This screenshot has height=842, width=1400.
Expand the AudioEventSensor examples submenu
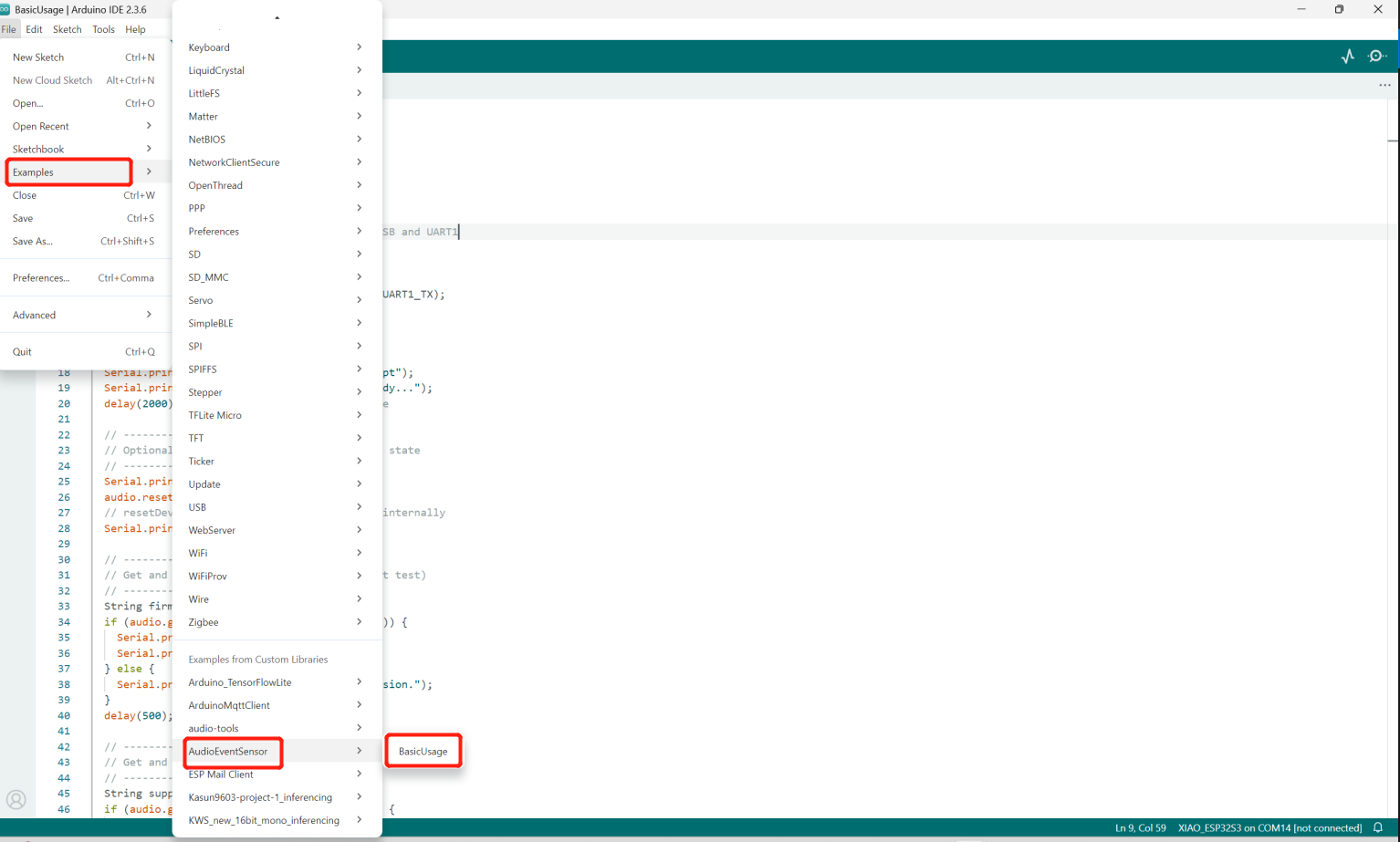360,751
